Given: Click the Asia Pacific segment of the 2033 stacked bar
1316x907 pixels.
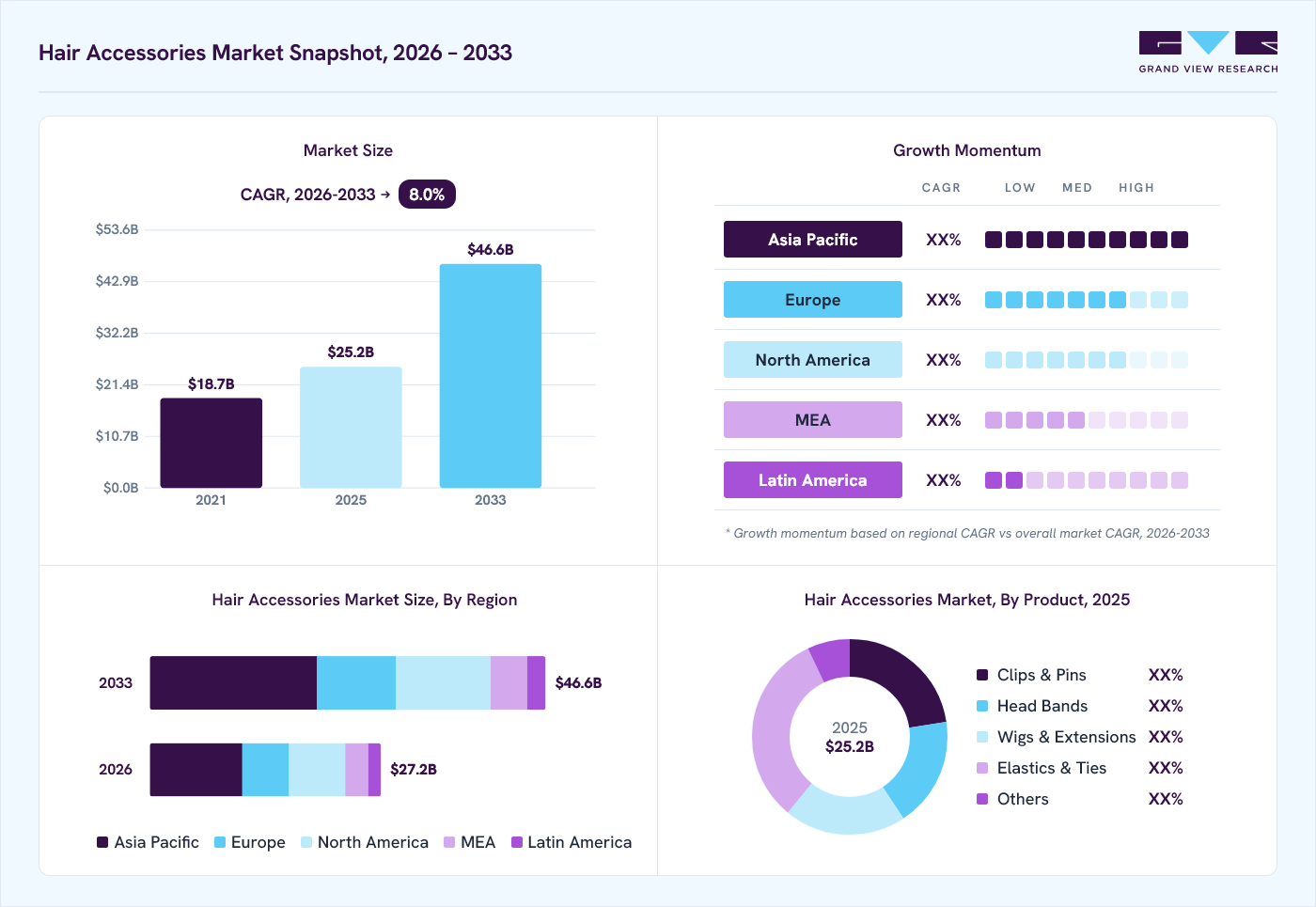Looking at the screenshot, I should point(233,683).
